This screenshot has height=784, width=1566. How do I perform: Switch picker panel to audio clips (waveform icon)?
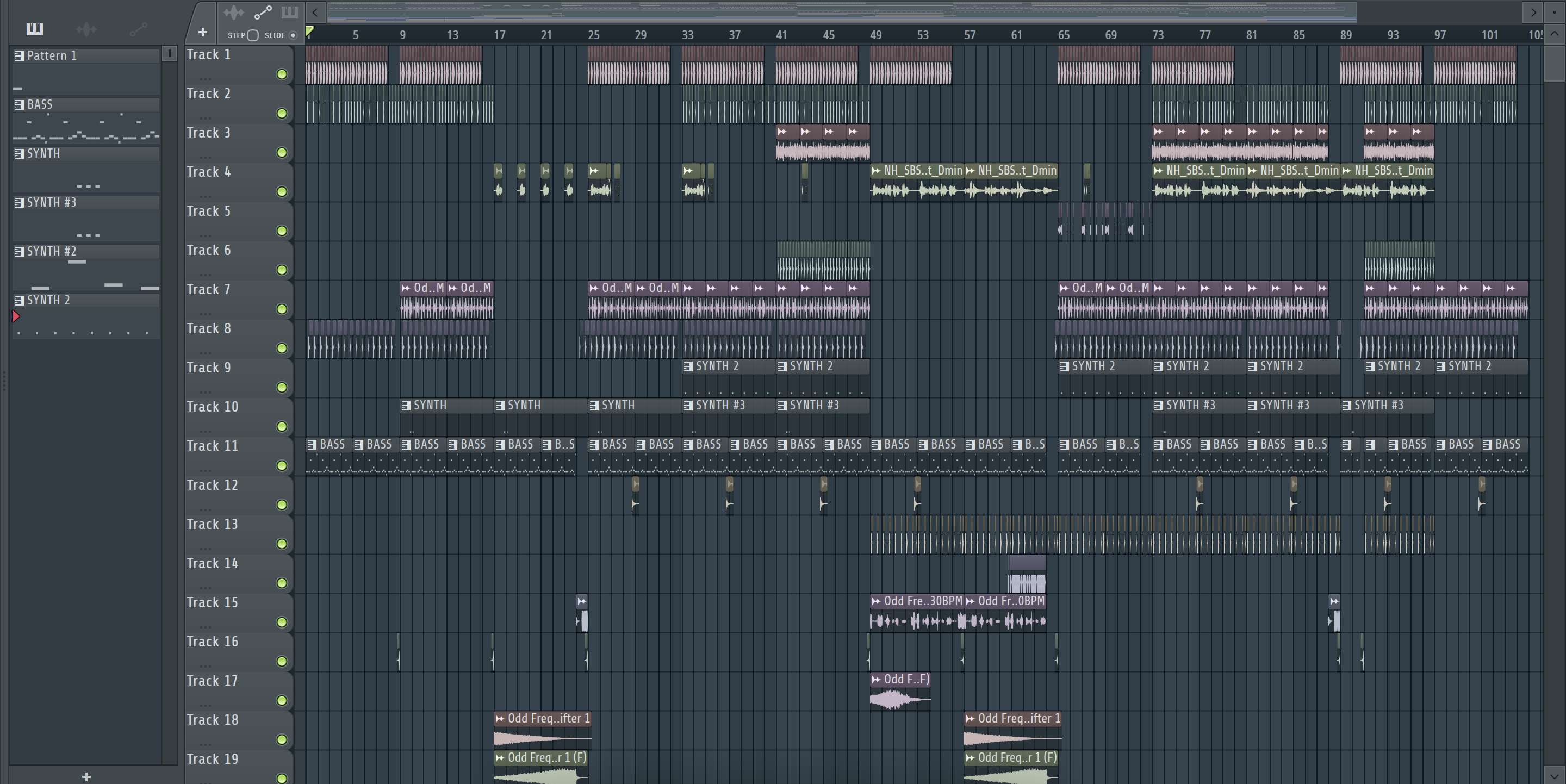click(86, 29)
